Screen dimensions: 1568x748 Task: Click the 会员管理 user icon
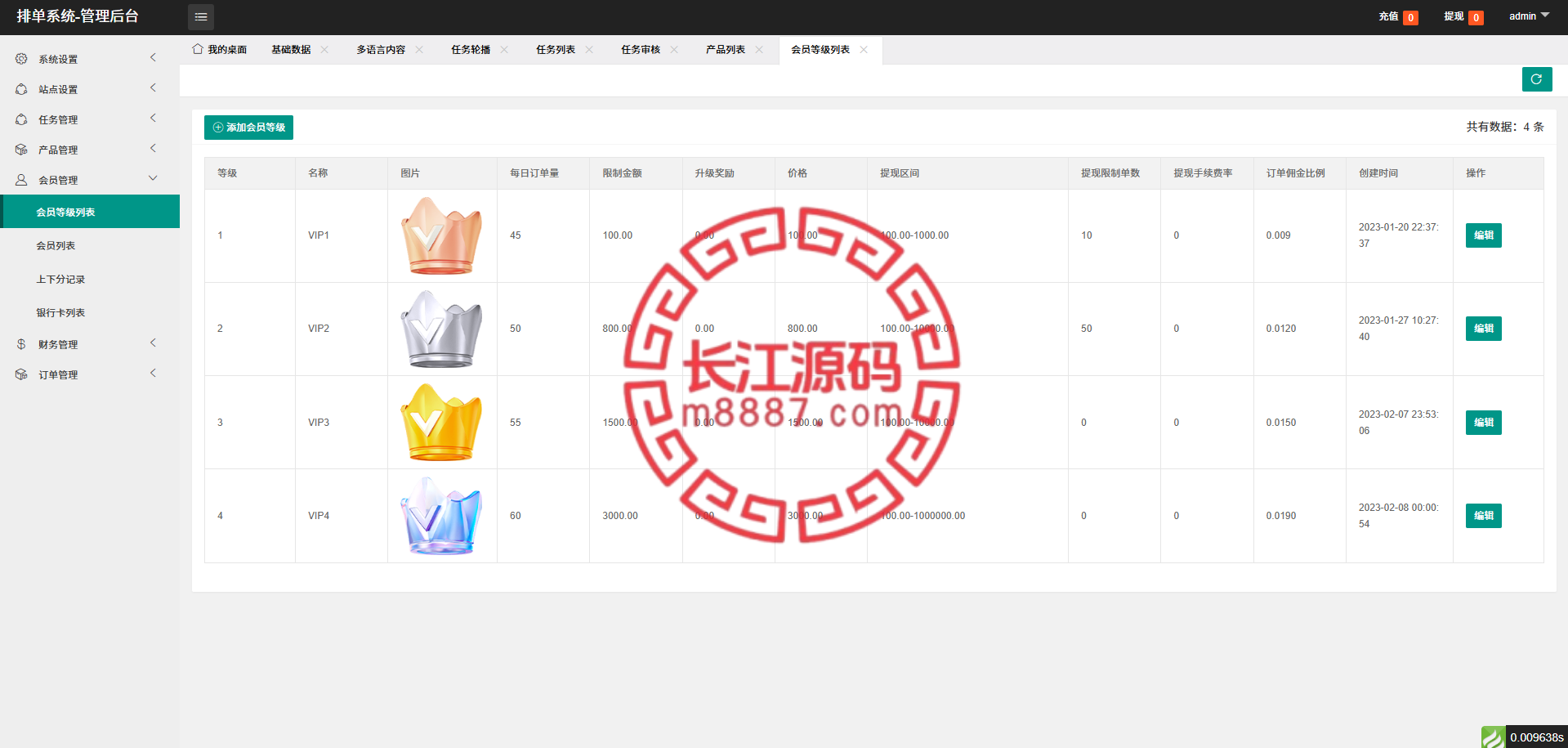tap(21, 180)
